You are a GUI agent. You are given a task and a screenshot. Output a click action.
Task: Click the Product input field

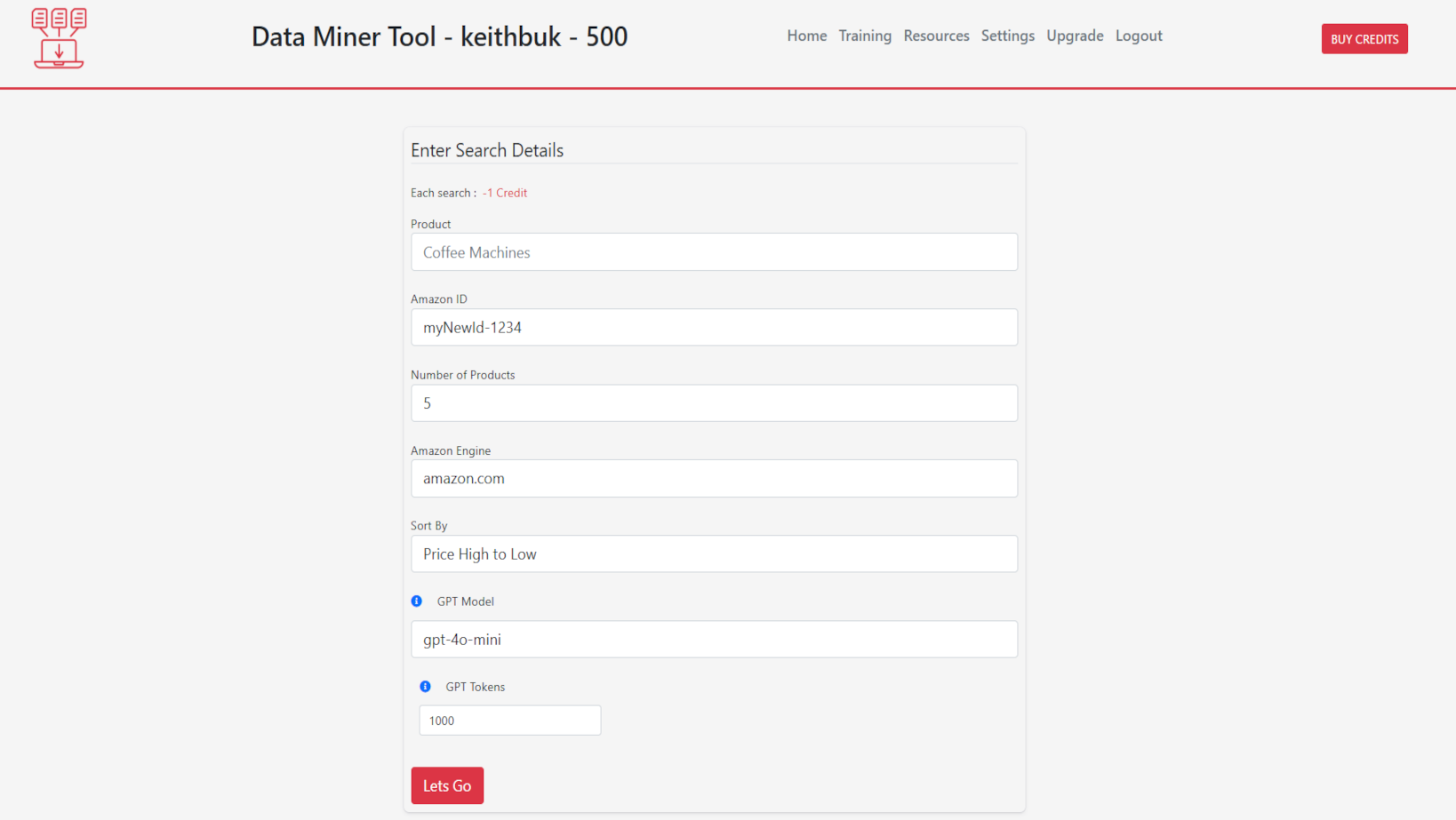(714, 251)
